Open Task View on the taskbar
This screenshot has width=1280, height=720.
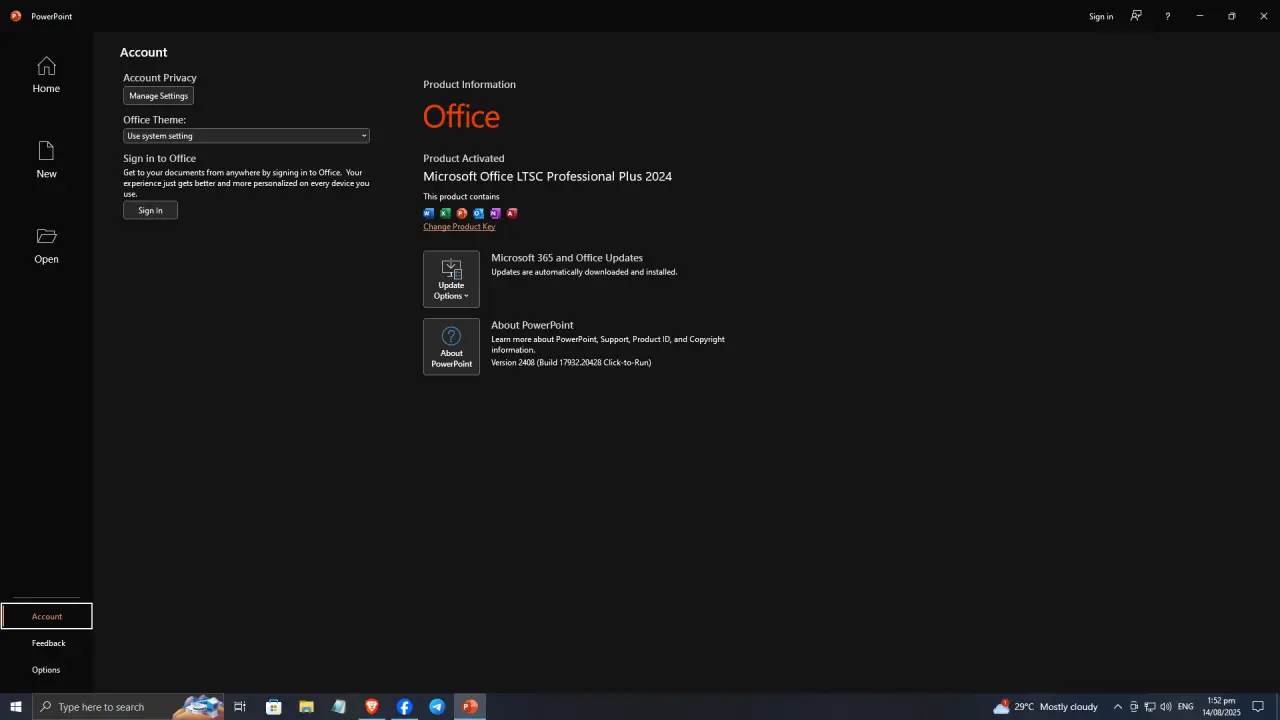point(240,707)
